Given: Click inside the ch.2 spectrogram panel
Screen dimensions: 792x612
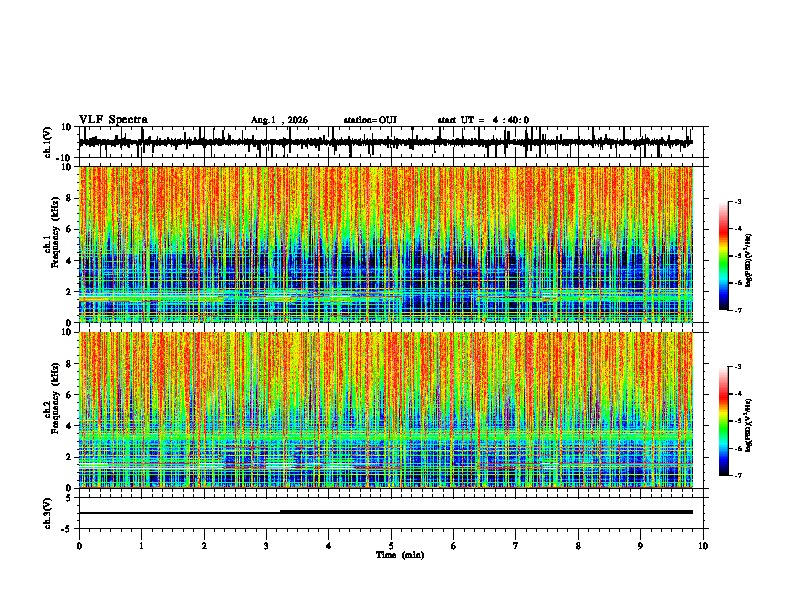Looking at the screenshot, I should coord(386,410).
